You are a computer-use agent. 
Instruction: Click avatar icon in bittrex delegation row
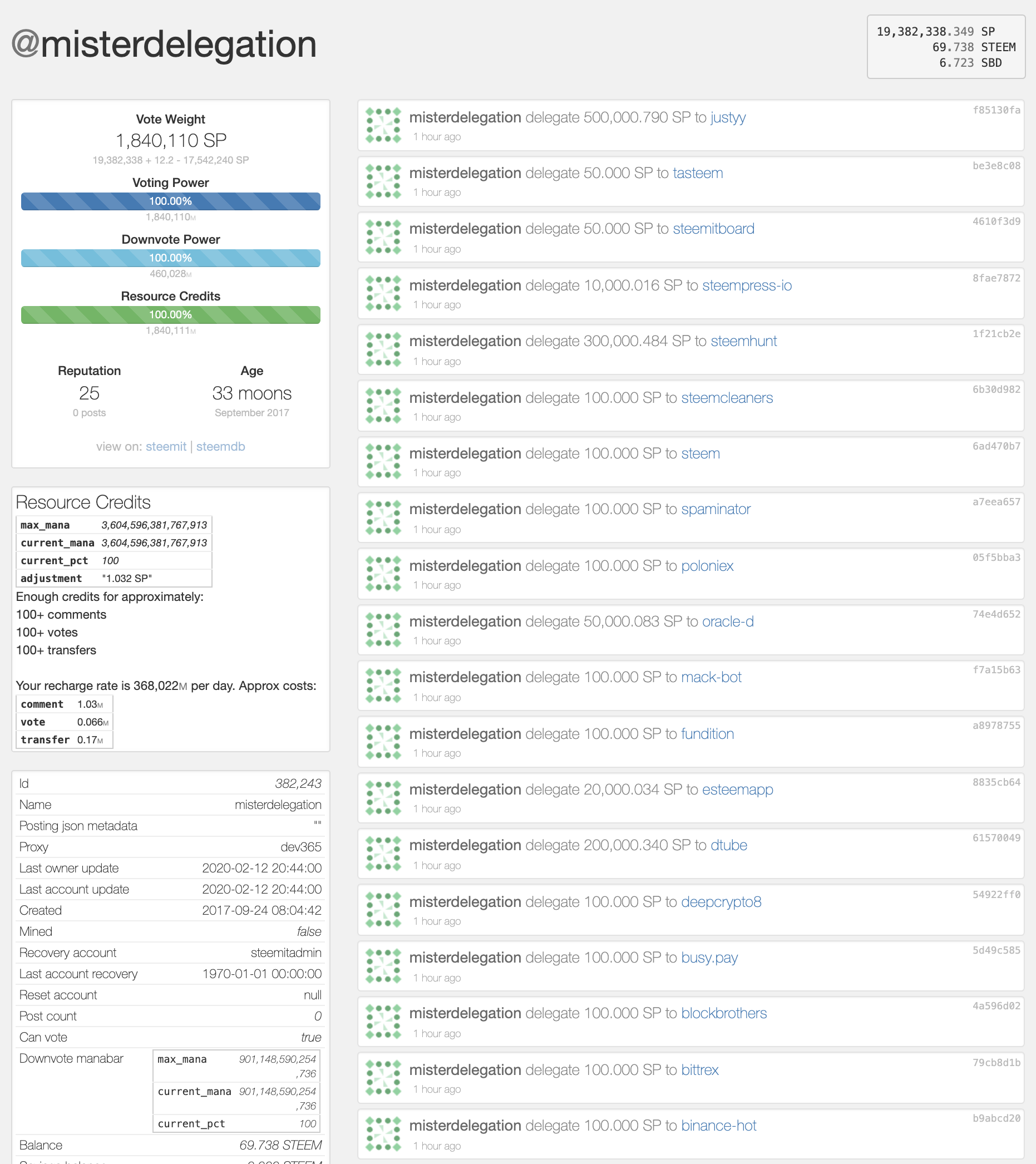pos(383,1077)
